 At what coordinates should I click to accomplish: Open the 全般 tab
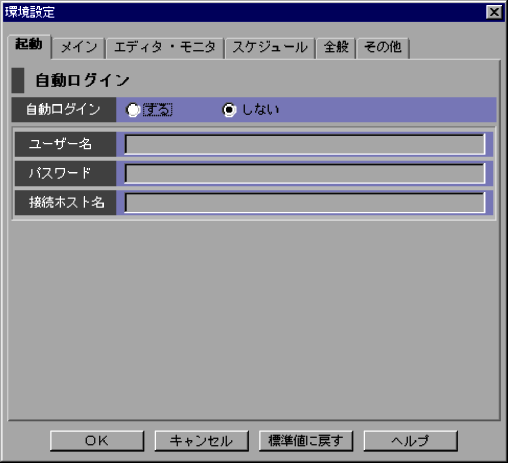[x=336, y=47]
